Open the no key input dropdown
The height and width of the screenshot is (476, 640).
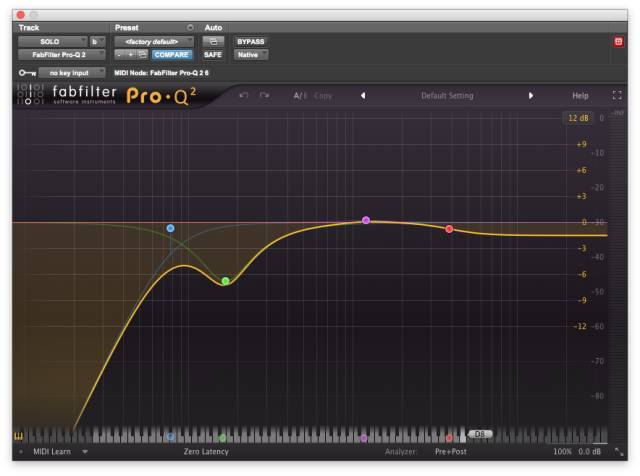(x=72, y=73)
